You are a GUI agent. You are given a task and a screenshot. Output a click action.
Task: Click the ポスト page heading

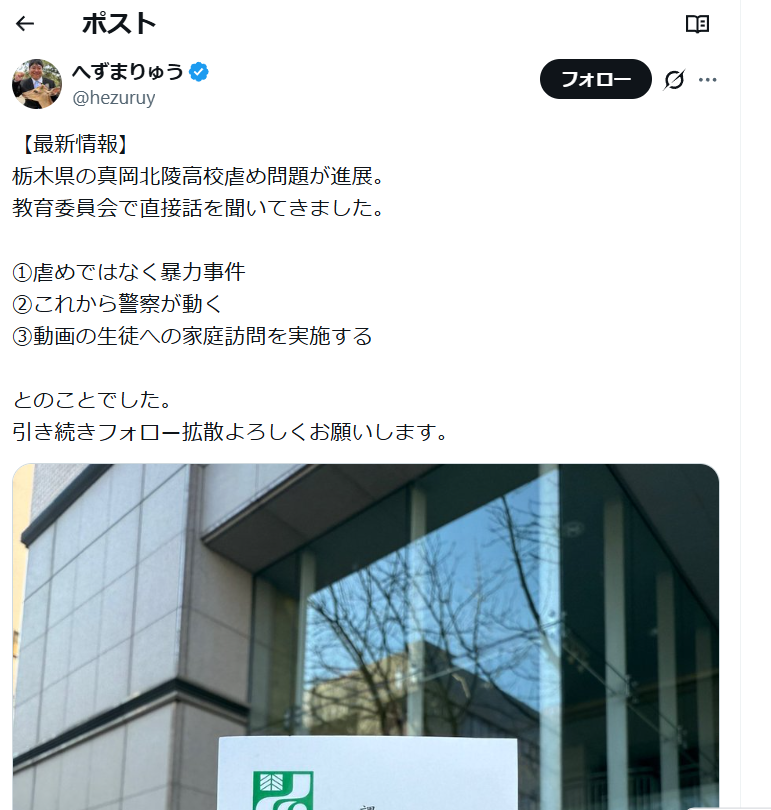pyautogui.click(x=119, y=24)
